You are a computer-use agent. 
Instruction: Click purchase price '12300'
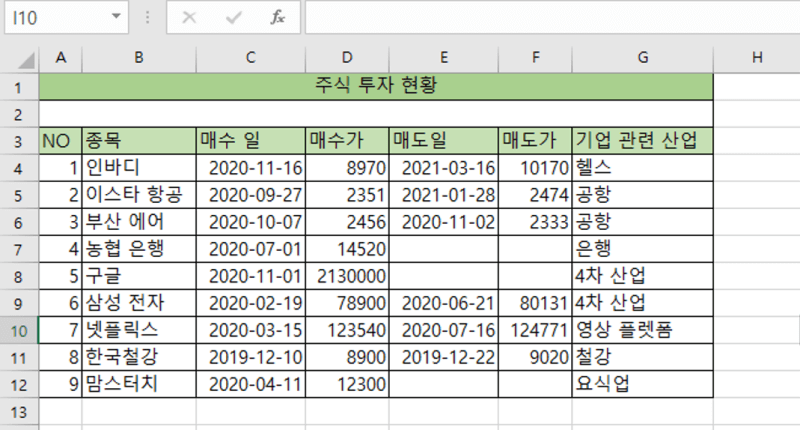[x=347, y=384]
